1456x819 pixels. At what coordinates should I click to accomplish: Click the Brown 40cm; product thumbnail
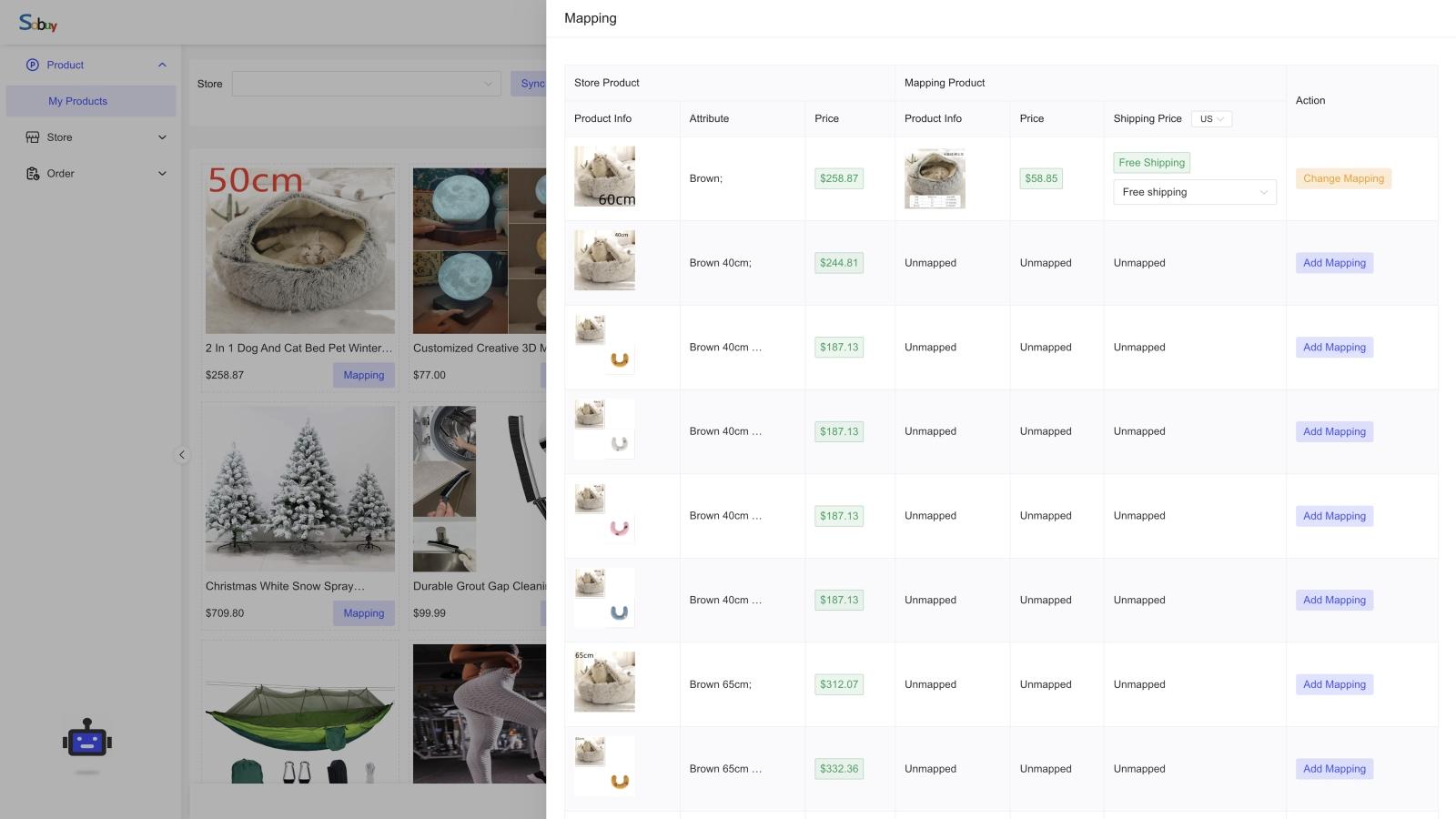[604, 260]
